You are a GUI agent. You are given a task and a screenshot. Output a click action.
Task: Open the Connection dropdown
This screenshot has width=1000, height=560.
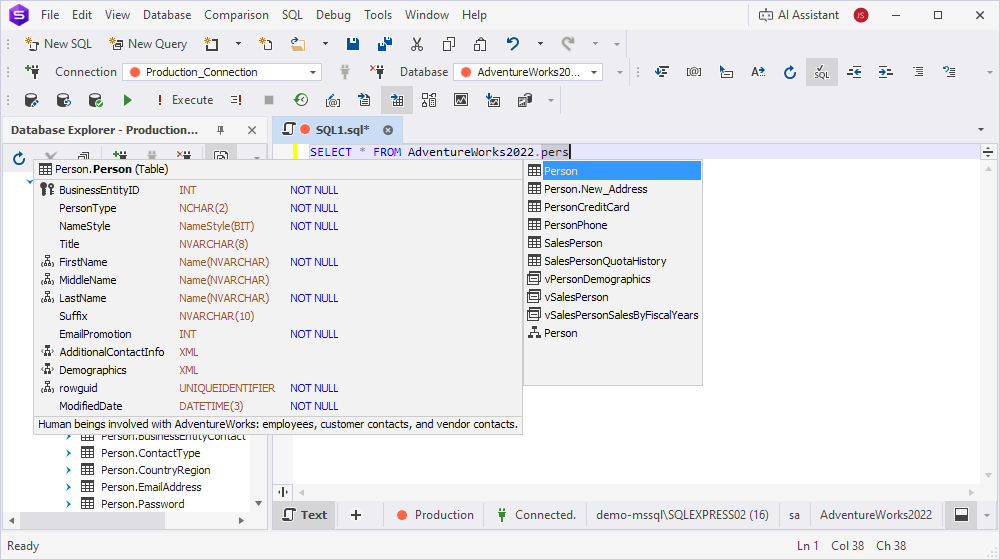pos(313,72)
